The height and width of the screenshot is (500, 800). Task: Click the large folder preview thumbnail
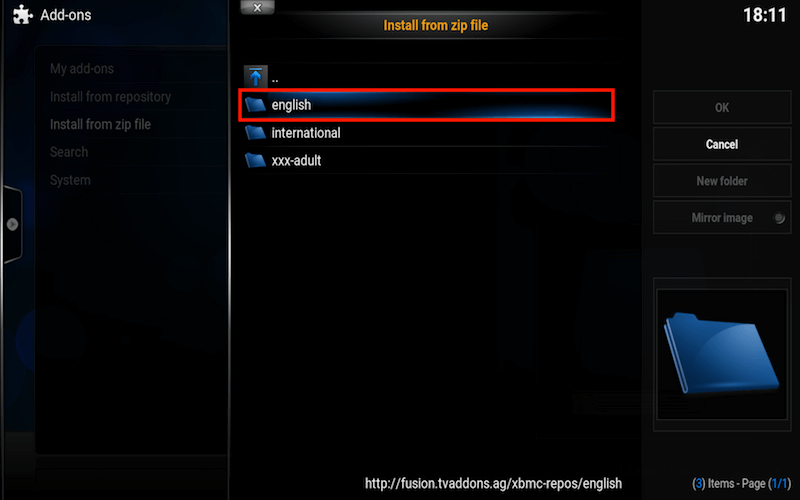click(x=722, y=354)
